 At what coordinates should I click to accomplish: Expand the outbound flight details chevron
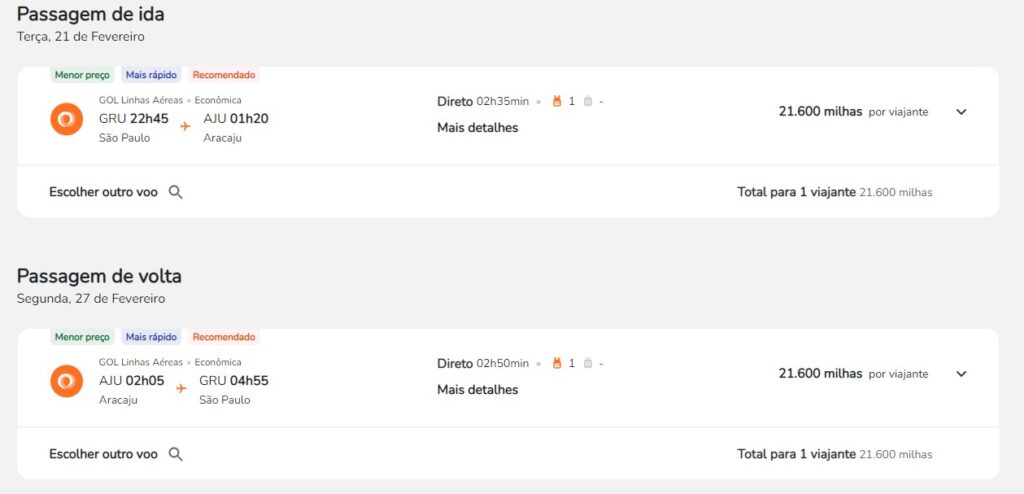tap(961, 112)
